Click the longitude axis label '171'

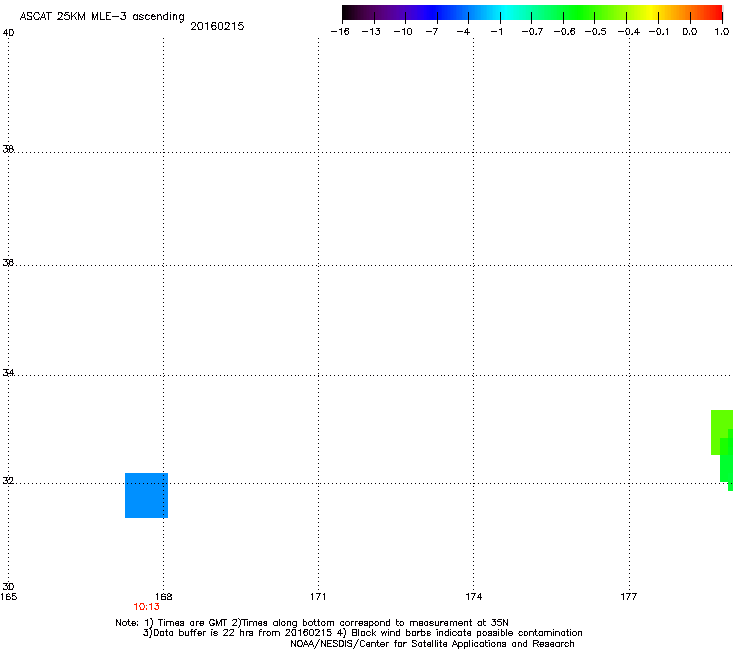318,597
